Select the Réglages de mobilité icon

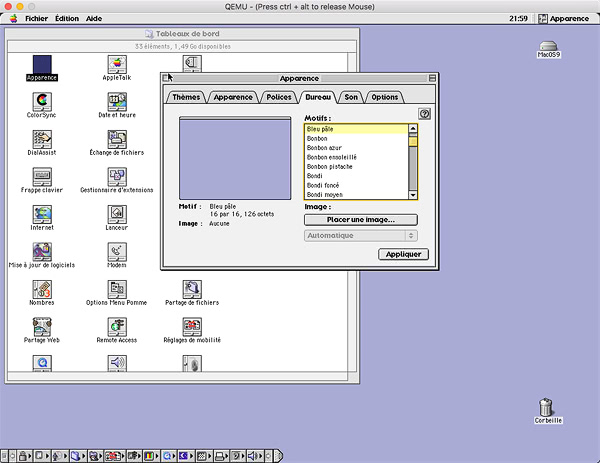[192, 330]
